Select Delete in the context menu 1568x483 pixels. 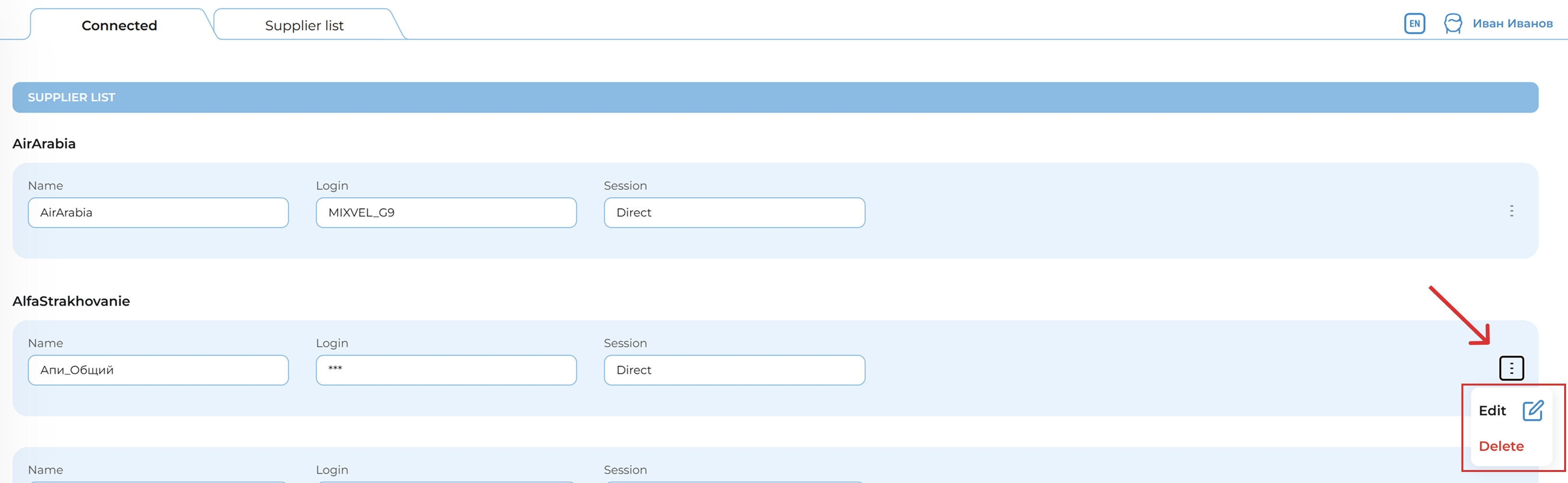tap(1501, 446)
